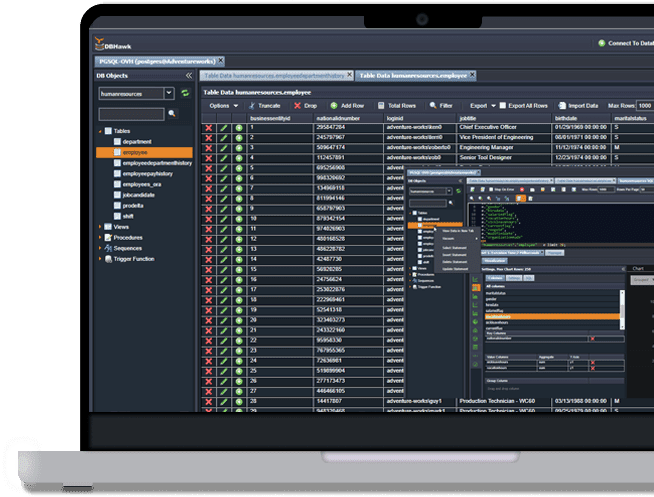Click the search icon beside the object search field
This screenshot has width=654, height=497.
(172, 114)
